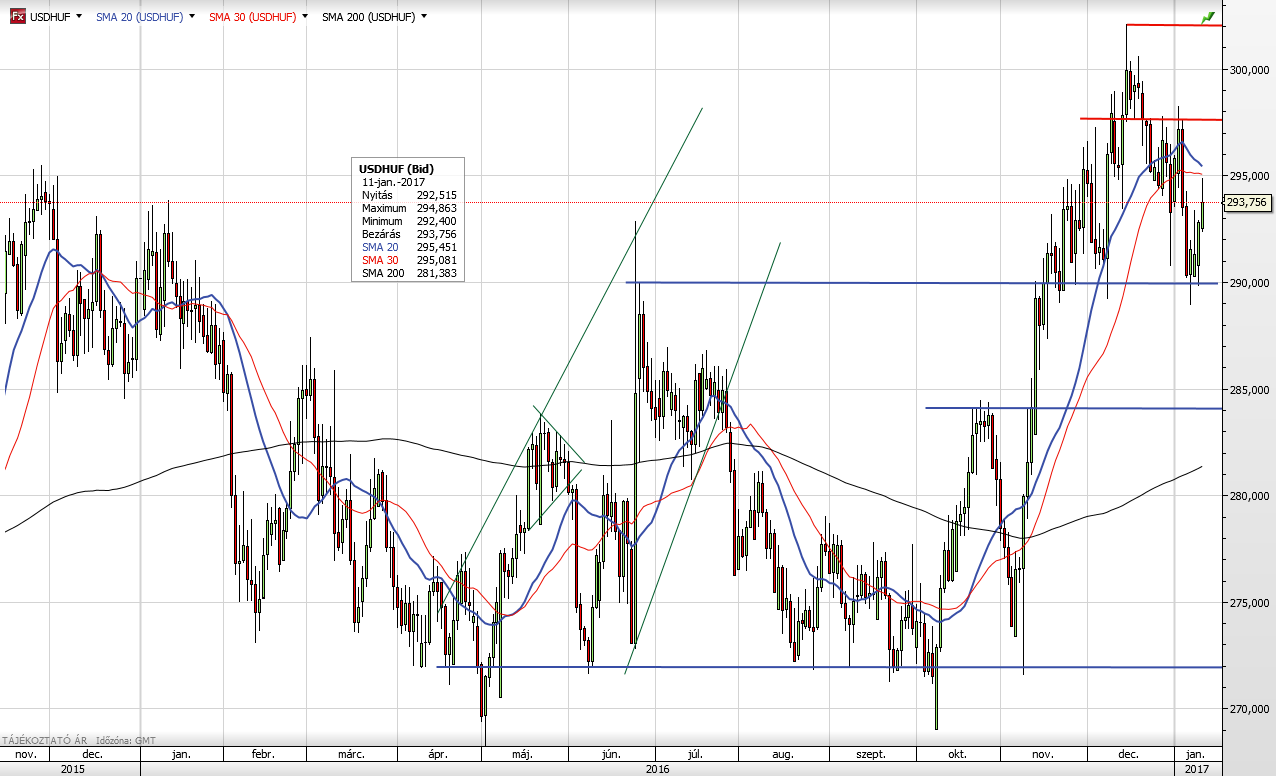1276x776 pixels.
Task: Click the aug. month label
Action: pos(783,754)
